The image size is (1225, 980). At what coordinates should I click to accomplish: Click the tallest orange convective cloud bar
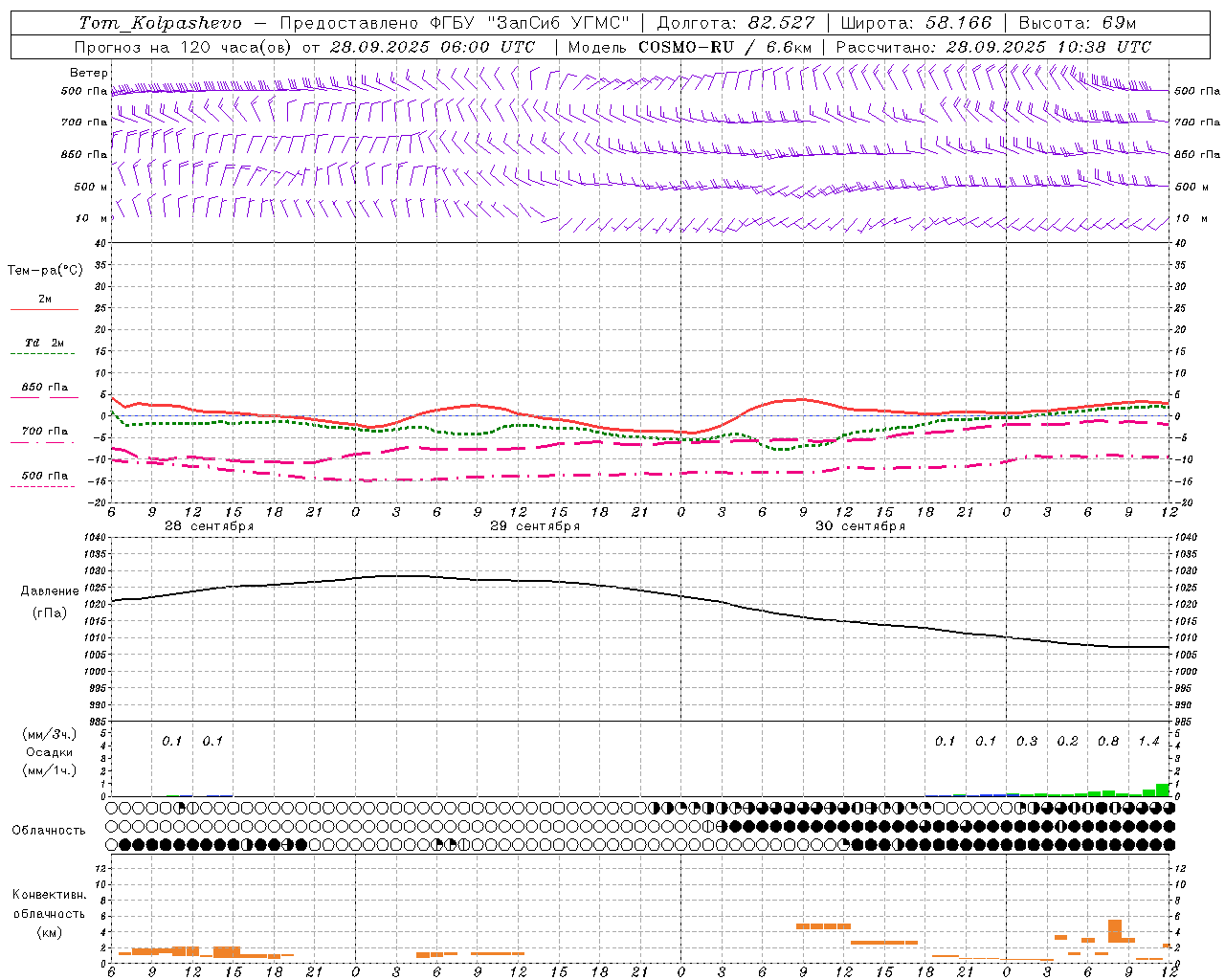click(1115, 931)
